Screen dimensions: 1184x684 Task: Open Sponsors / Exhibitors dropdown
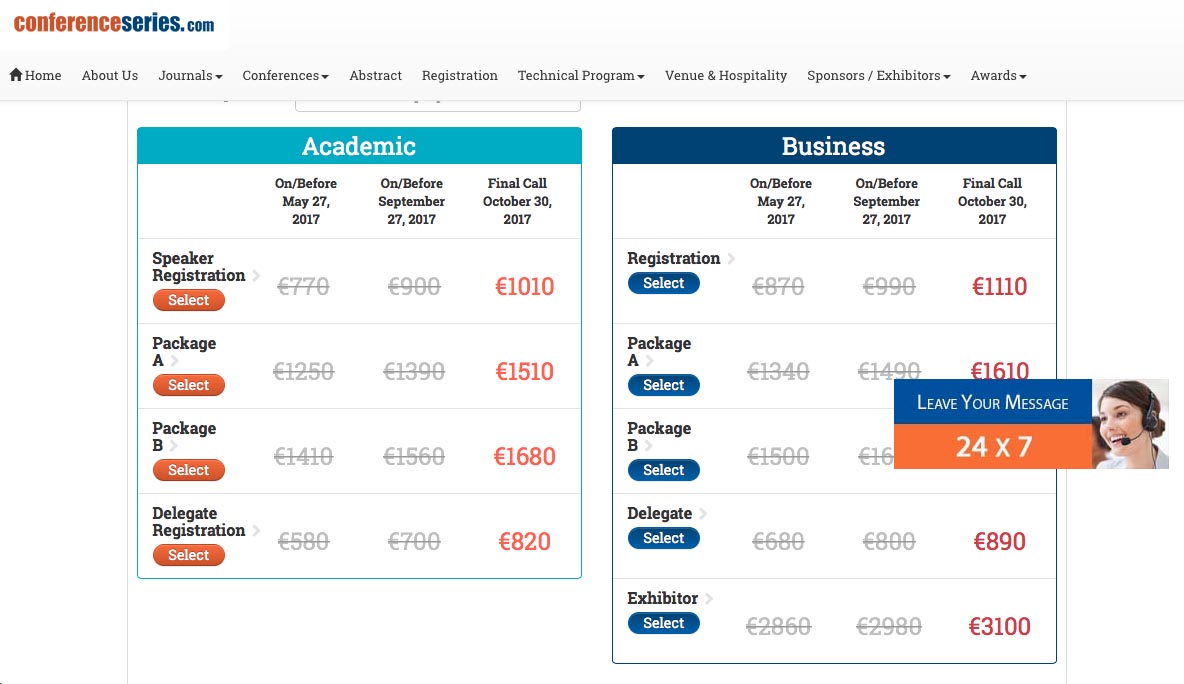878,75
